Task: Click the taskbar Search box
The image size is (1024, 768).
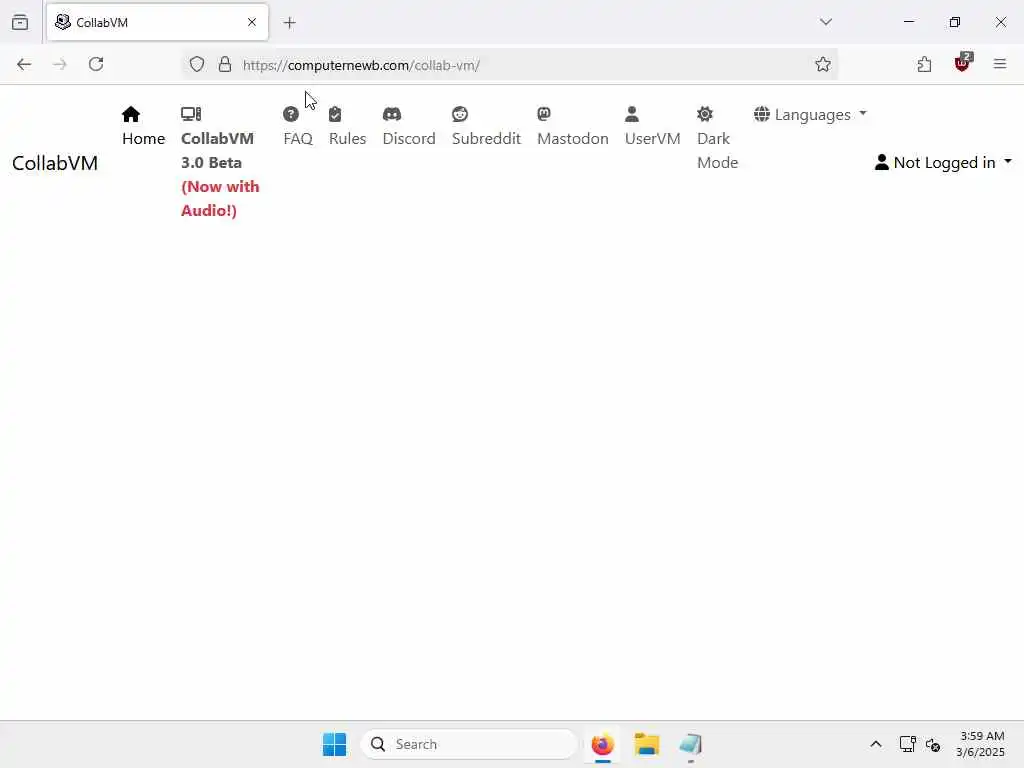Action: (469, 744)
